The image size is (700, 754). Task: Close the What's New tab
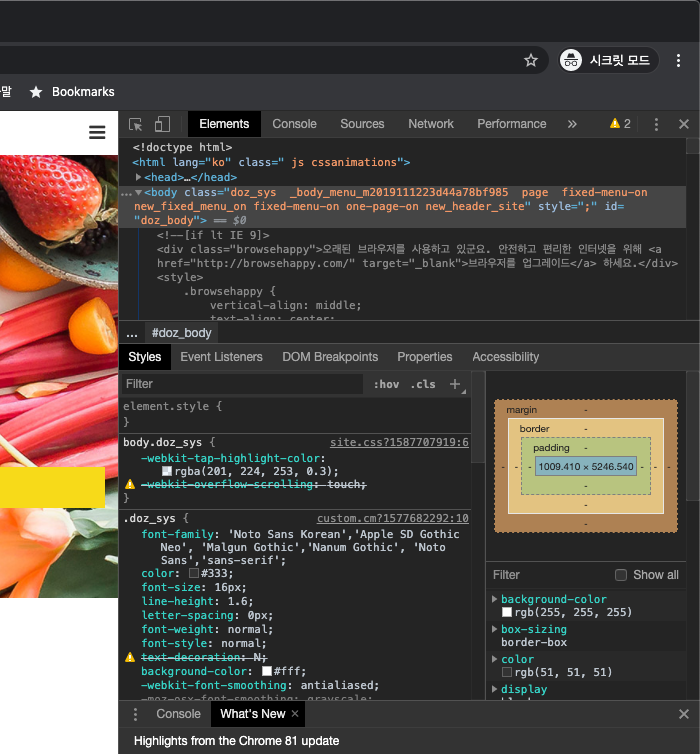(295, 714)
